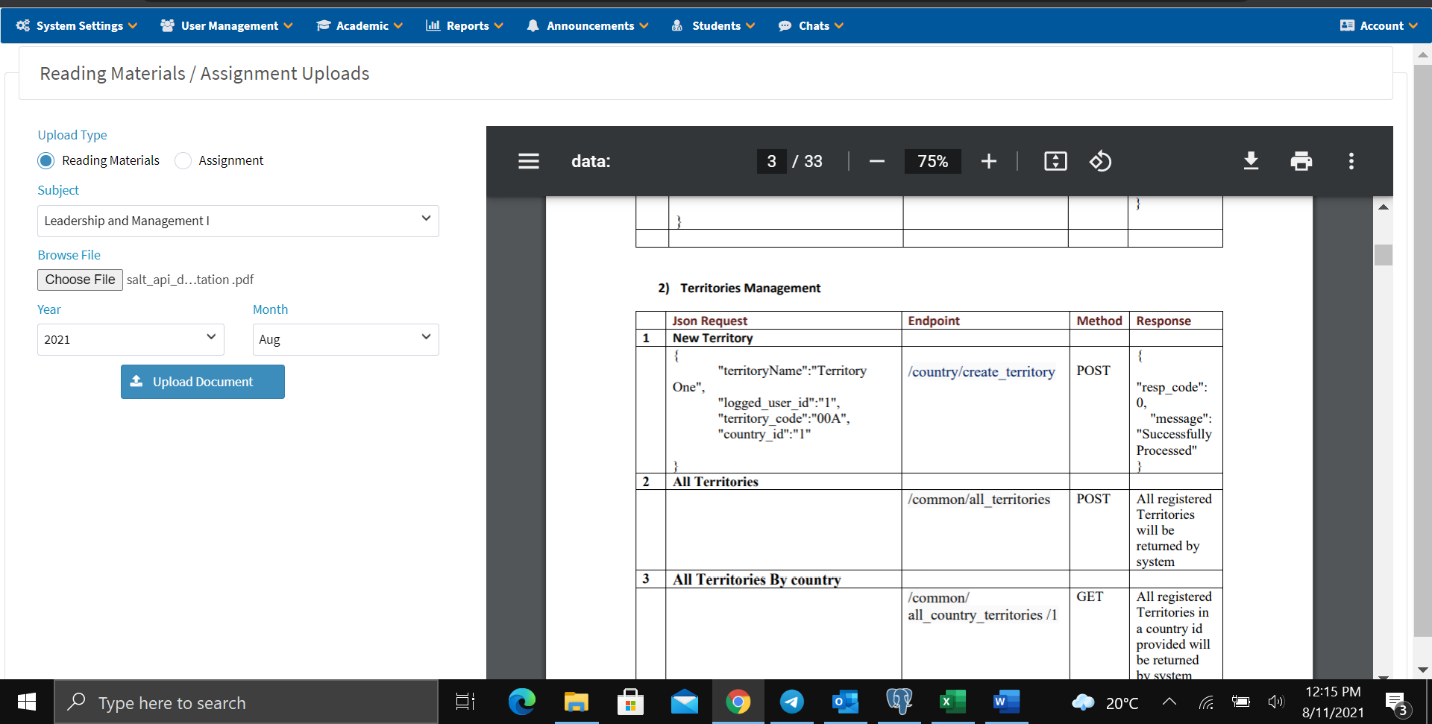Click the fit to page icon
This screenshot has width=1432, height=724.
click(1055, 161)
